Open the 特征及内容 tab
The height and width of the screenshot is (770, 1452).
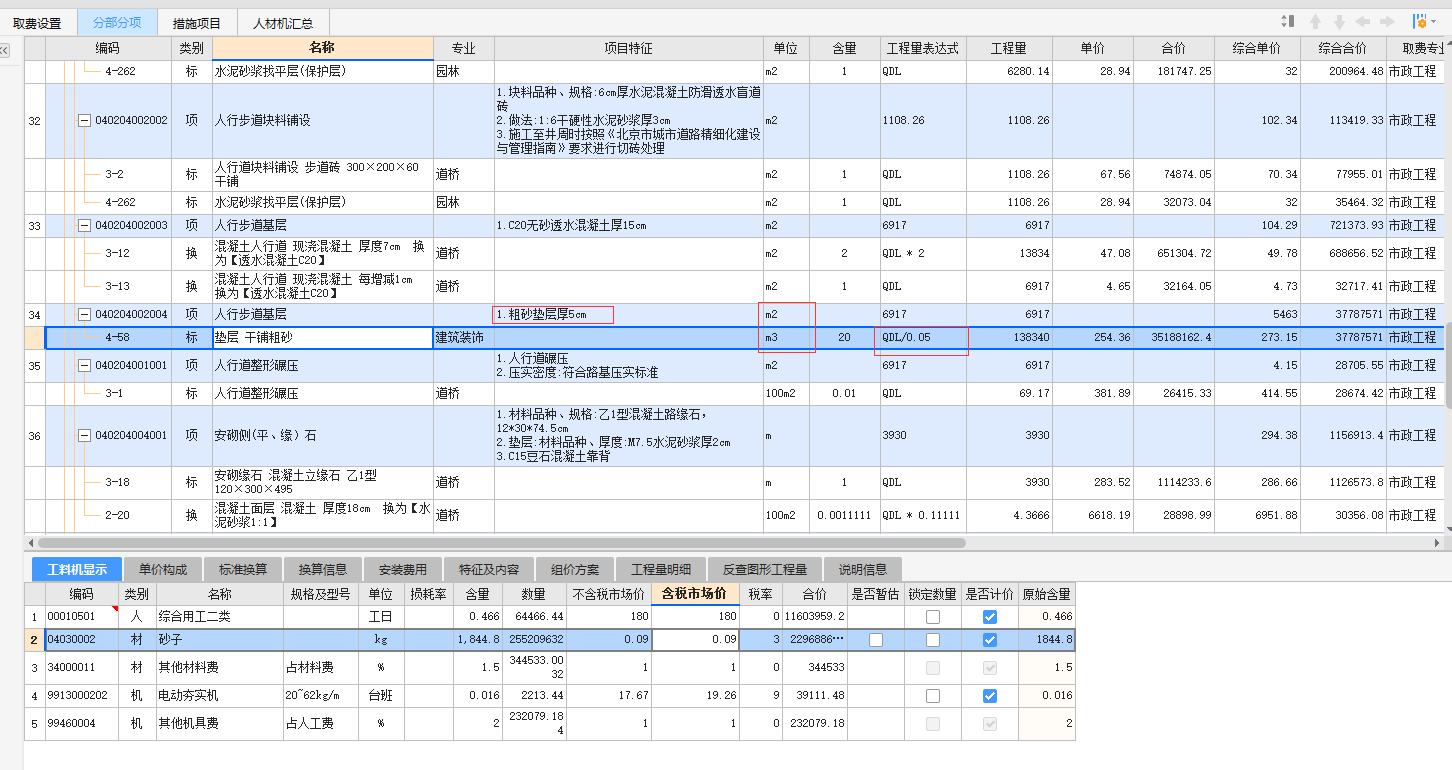[x=489, y=569]
